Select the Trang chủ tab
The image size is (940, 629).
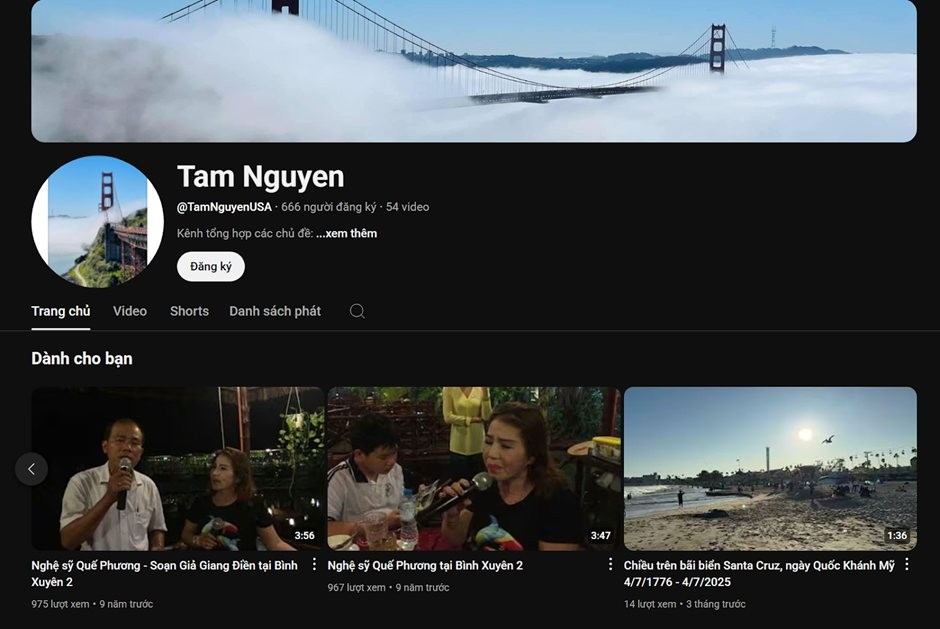[61, 311]
